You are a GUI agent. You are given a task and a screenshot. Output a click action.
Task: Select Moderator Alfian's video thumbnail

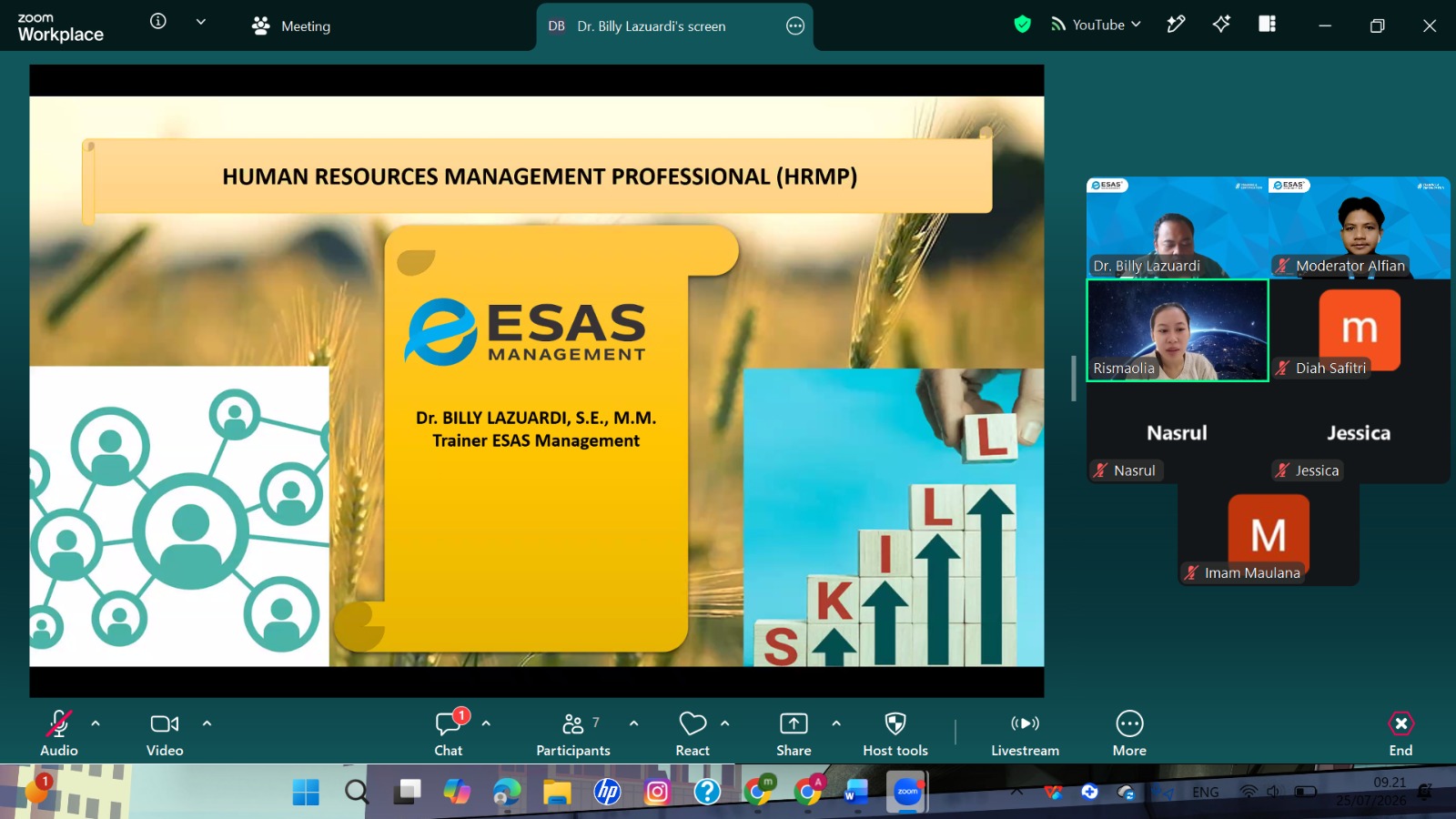(1360, 227)
